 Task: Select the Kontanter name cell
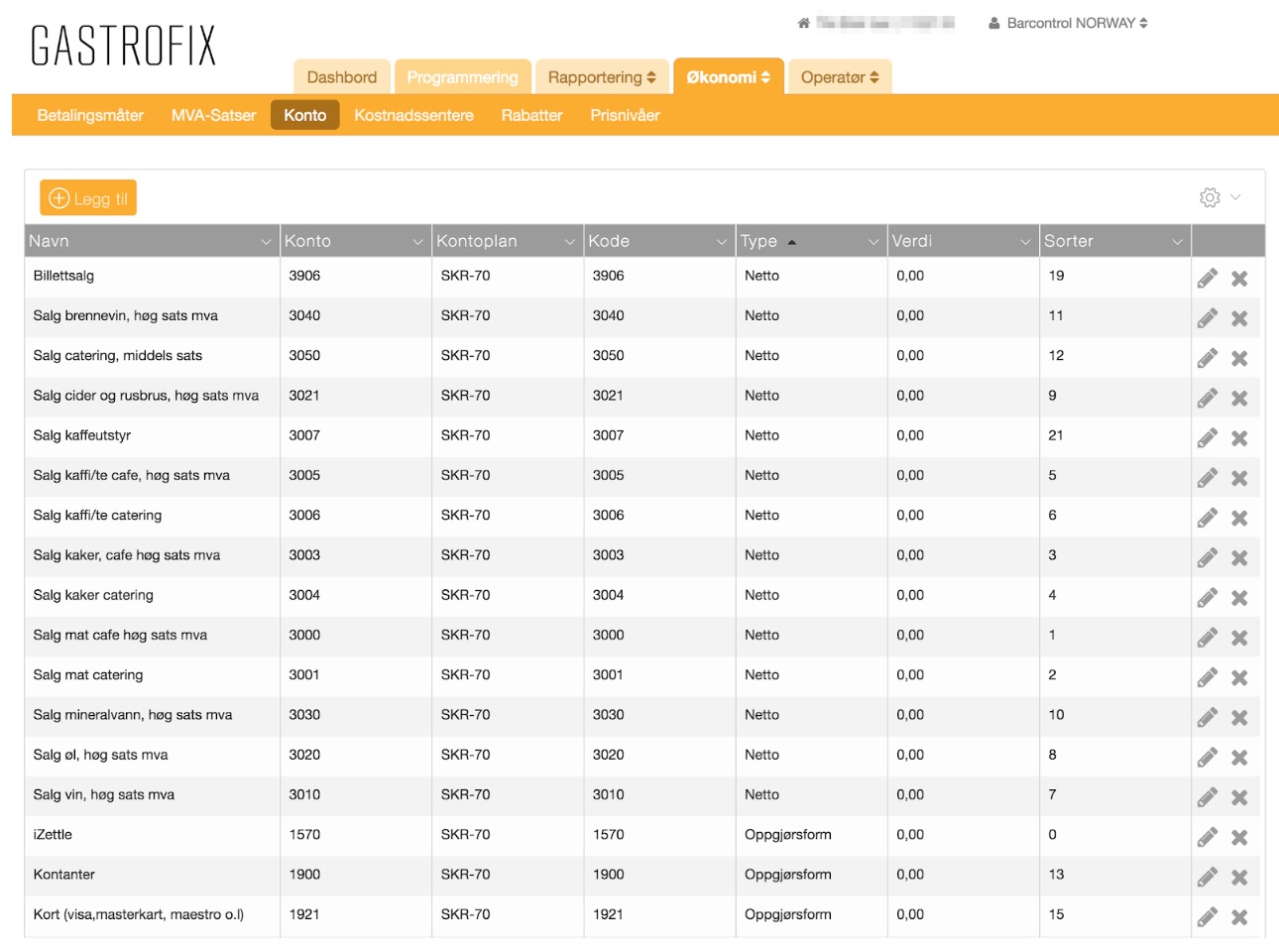point(153,875)
